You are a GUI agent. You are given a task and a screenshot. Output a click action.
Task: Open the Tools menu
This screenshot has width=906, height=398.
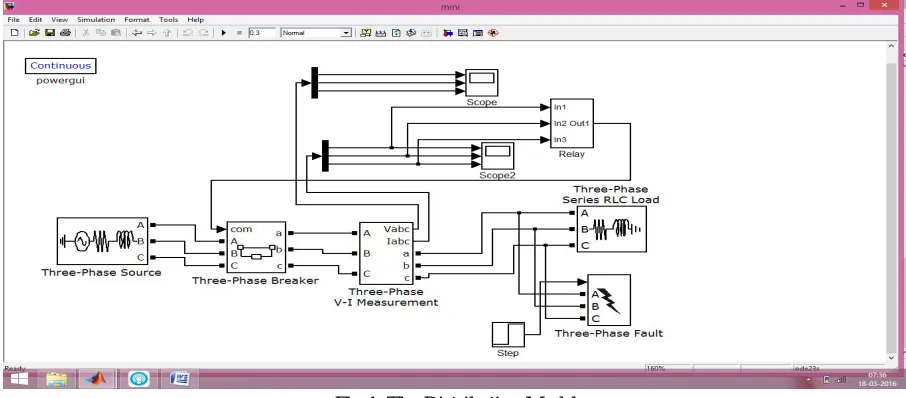[x=169, y=20]
